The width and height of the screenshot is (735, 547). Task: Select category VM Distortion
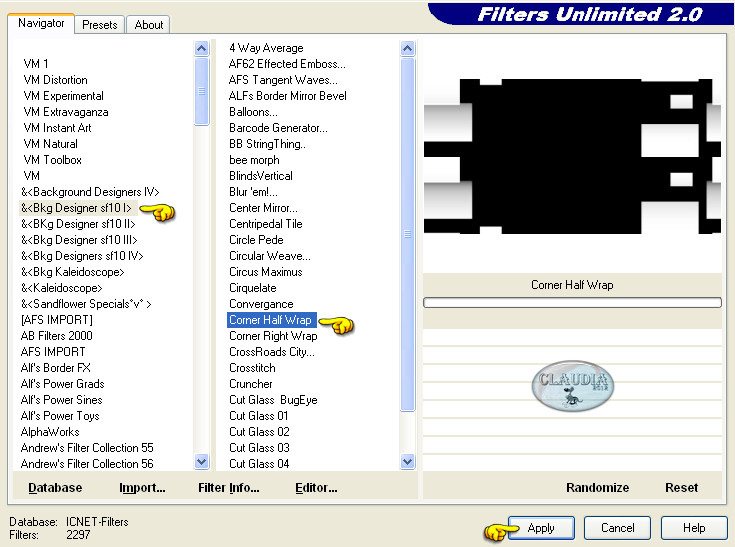click(56, 80)
